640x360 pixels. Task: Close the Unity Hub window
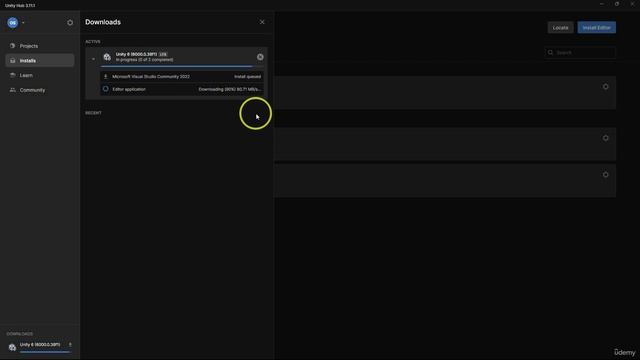pyautogui.click(x=632, y=4)
